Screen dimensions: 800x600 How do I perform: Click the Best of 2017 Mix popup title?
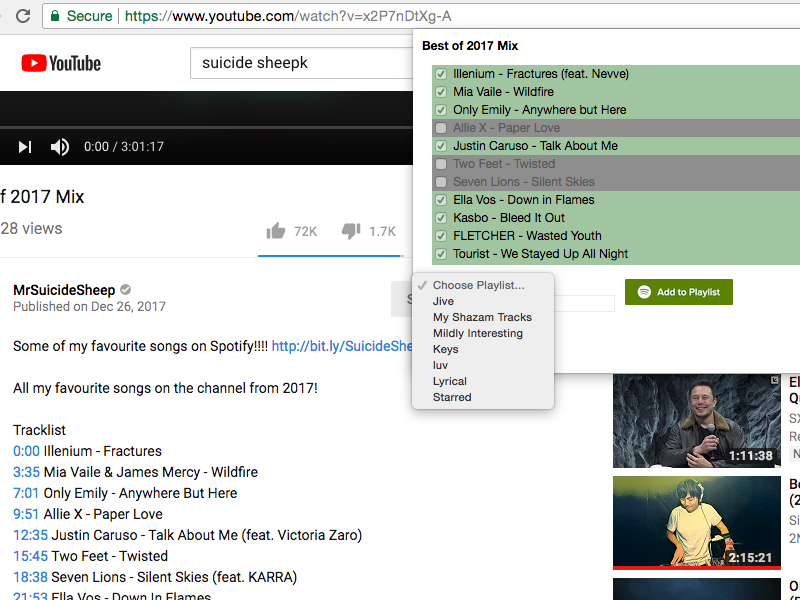pos(470,46)
